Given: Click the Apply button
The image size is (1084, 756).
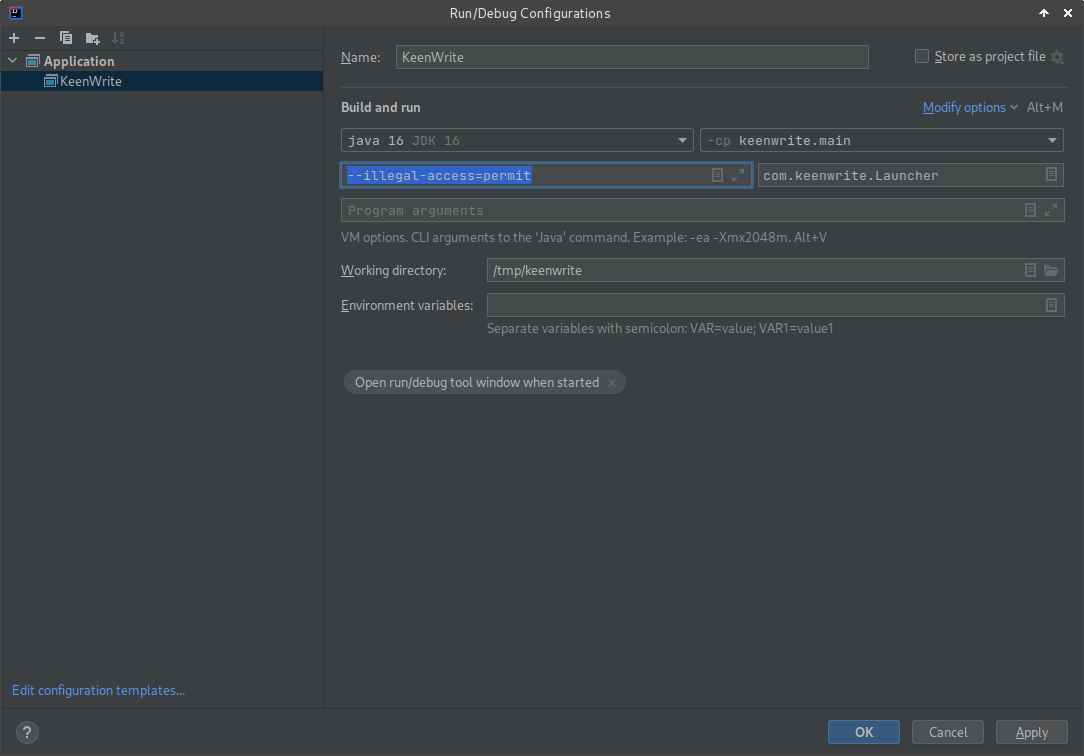Looking at the screenshot, I should coord(1031,732).
